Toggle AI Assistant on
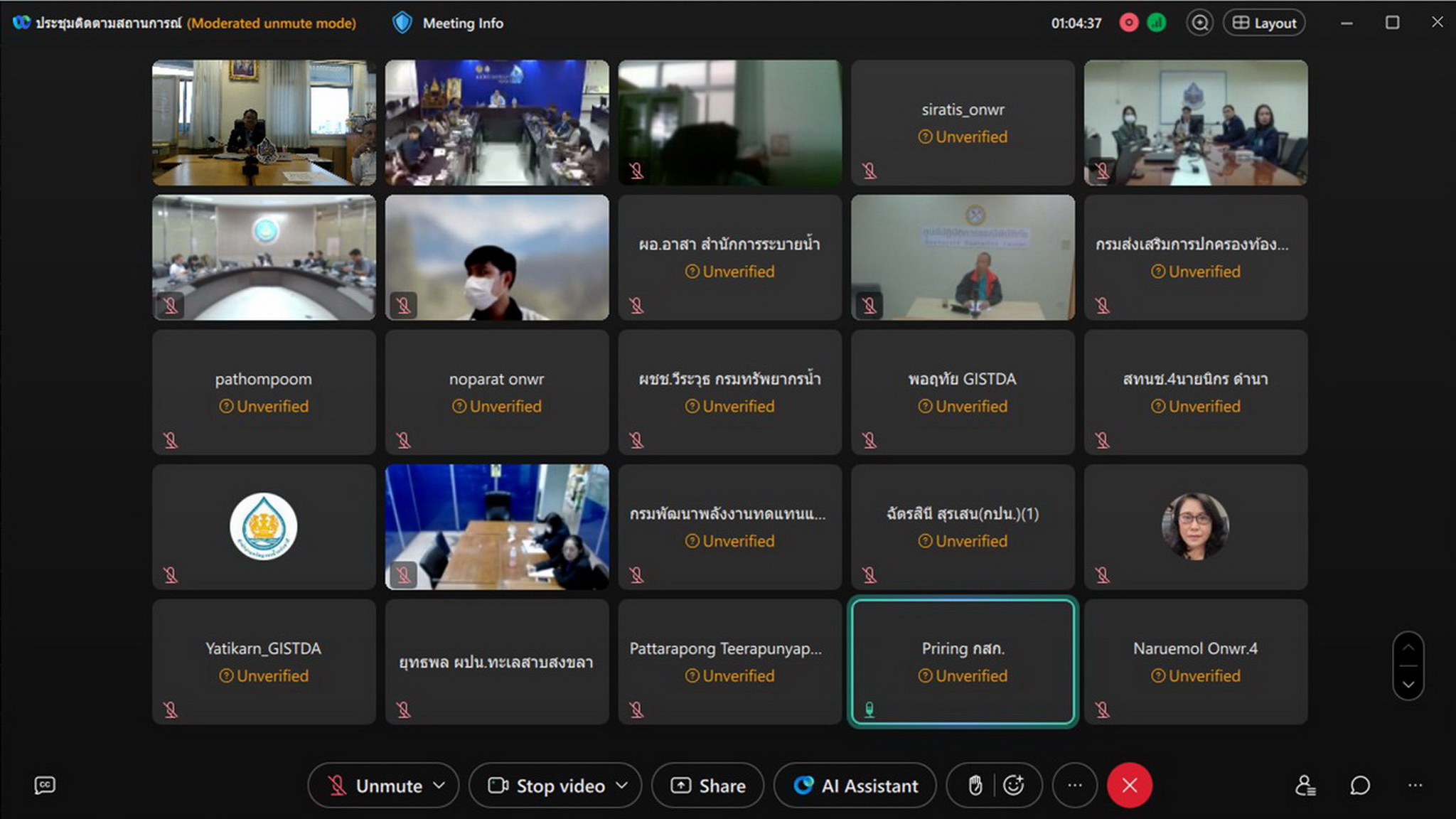The height and width of the screenshot is (819, 1456). [x=855, y=786]
